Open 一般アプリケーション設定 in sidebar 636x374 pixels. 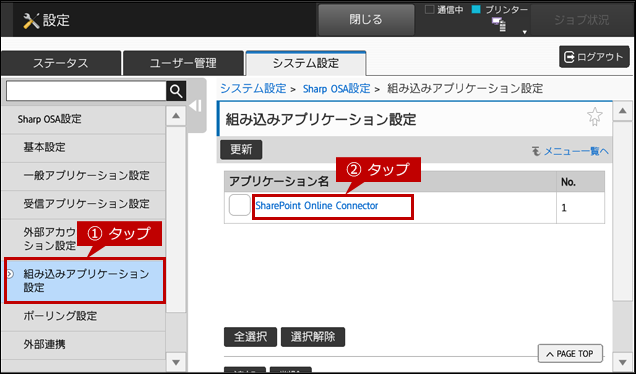tap(83, 176)
